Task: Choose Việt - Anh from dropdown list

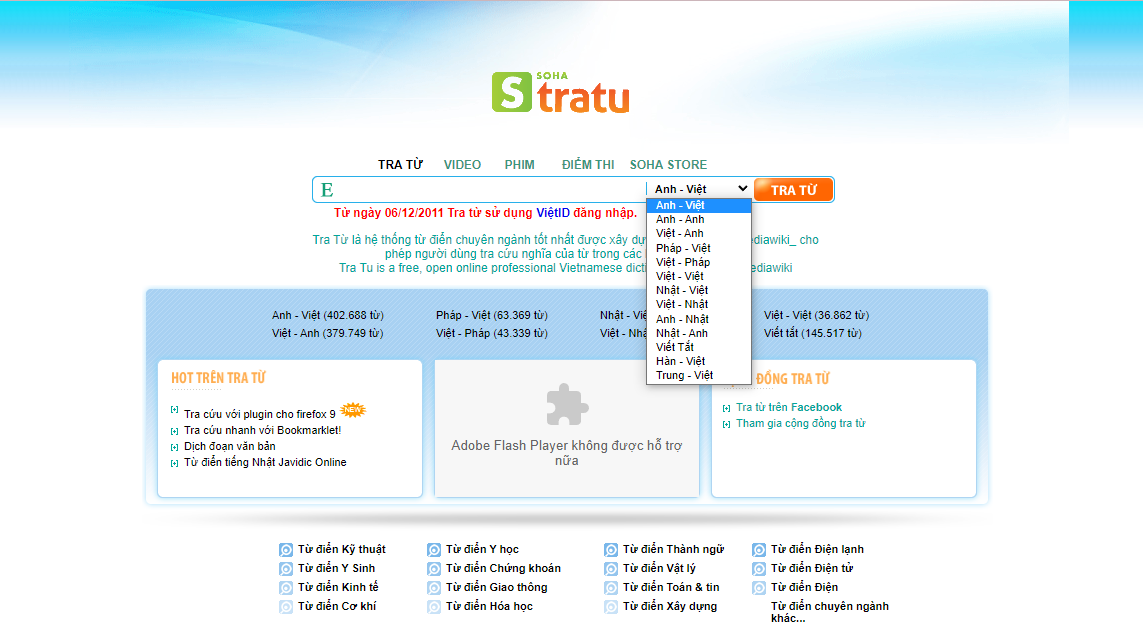Action: [699, 233]
